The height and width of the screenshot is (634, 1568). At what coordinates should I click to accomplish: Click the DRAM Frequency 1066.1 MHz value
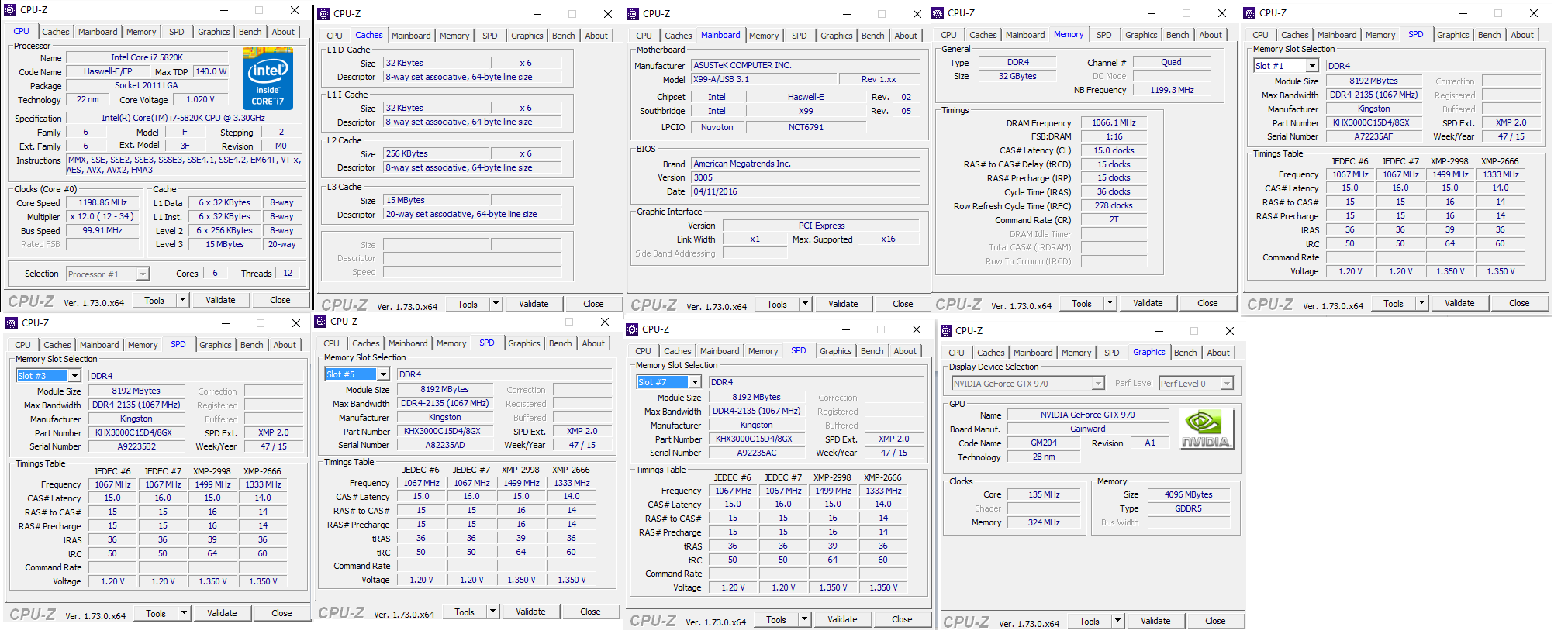pos(1114,122)
